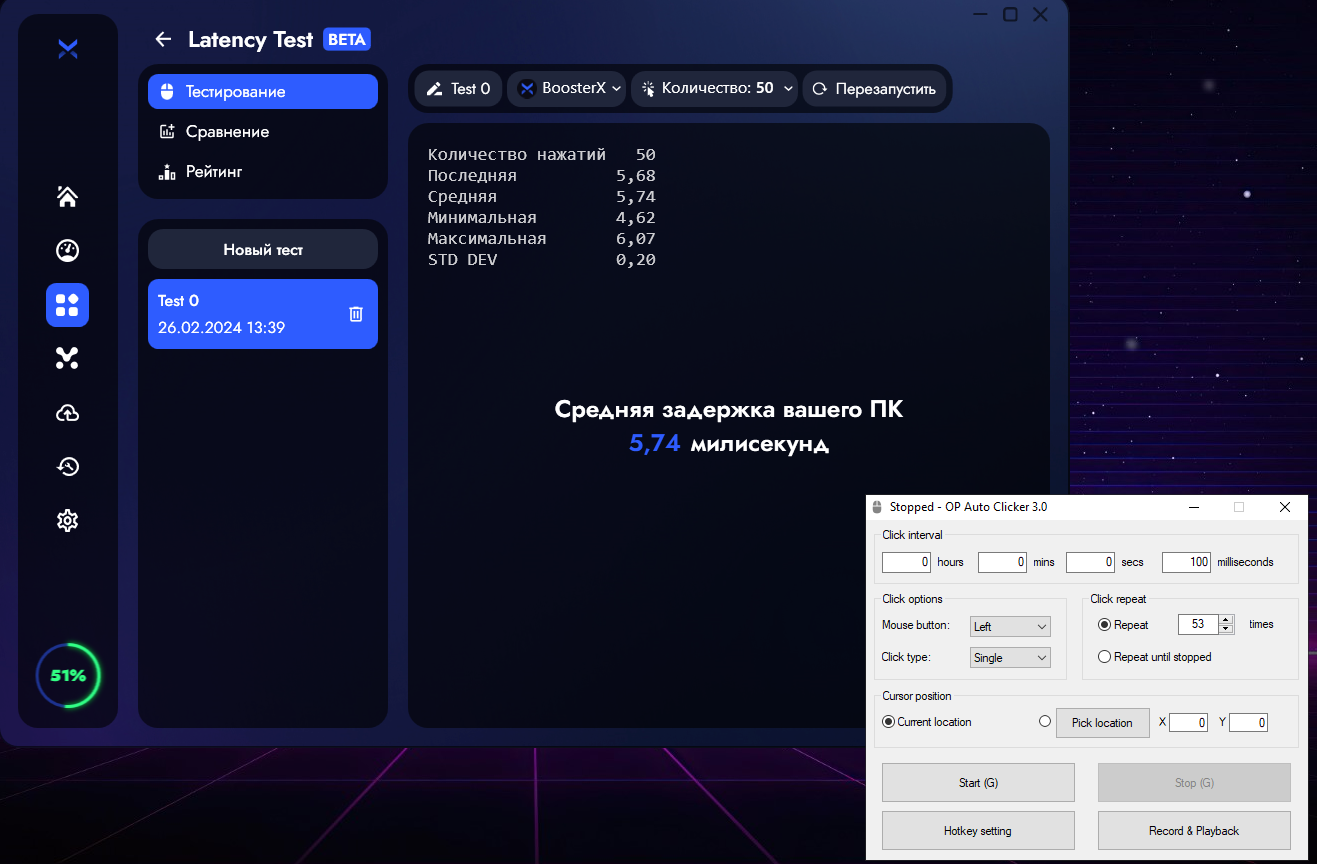Open the Home page from the sidebar
Viewport: 1317px width, 864px height.
(67, 197)
